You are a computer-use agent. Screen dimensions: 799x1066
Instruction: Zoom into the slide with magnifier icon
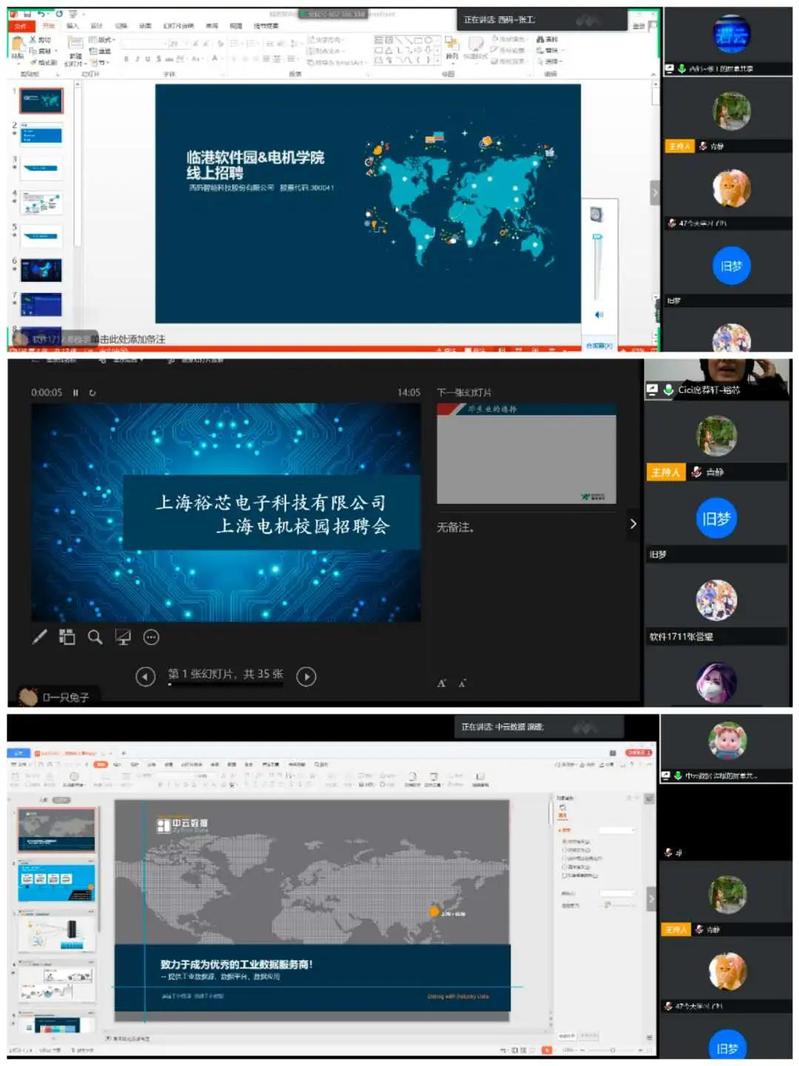point(95,637)
